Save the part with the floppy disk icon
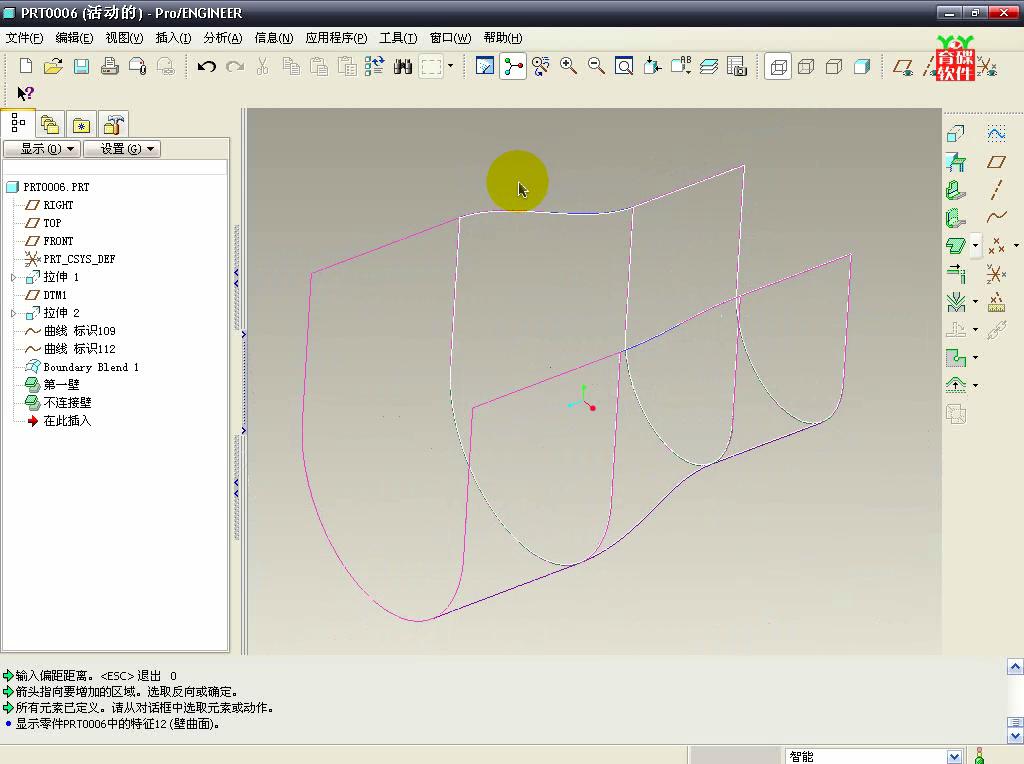The width and height of the screenshot is (1024, 764). [x=82, y=66]
